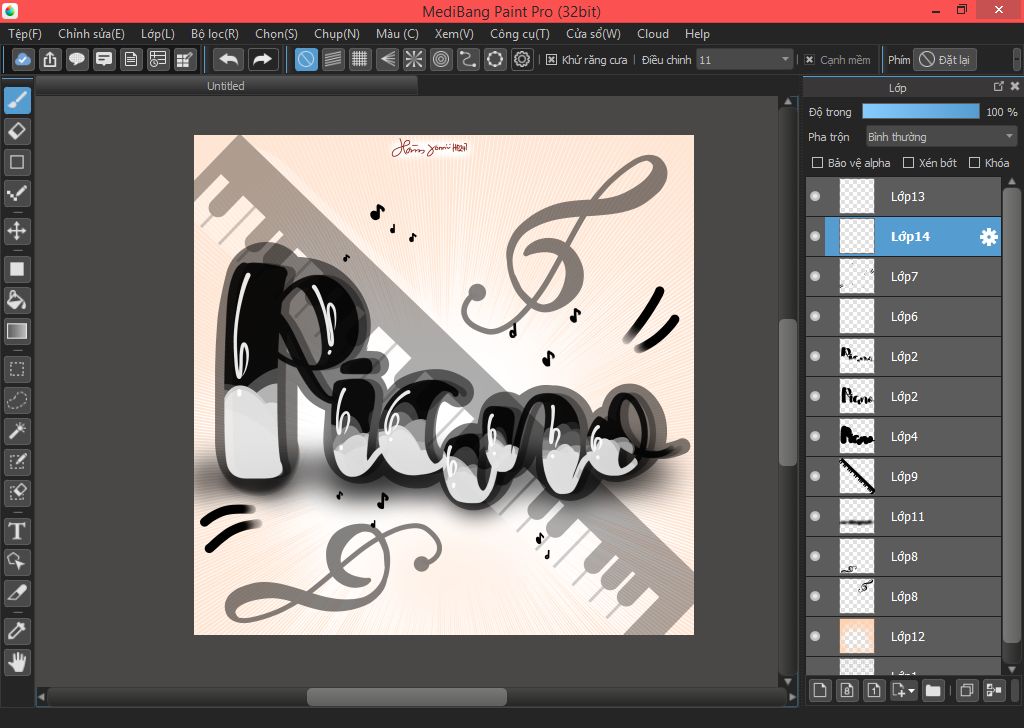Screen dimensions: 1024x728
Task: Adjust the Độ trong opacity slider
Action: pyautogui.click(x=921, y=112)
